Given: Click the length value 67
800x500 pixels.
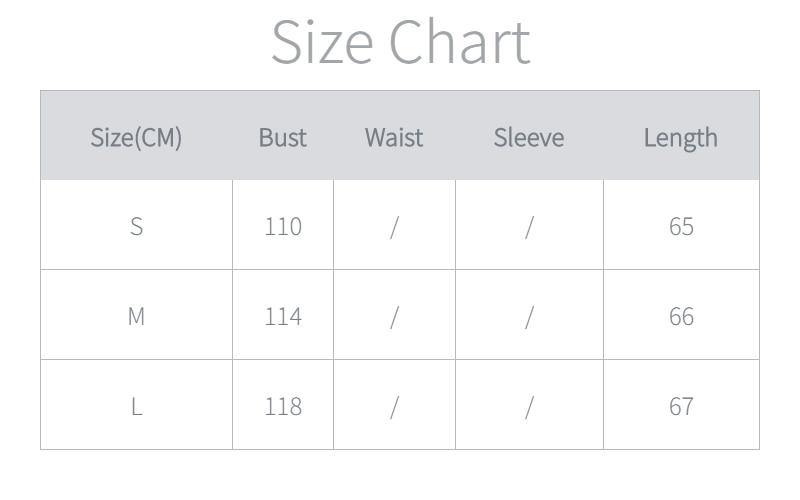Looking at the screenshot, I should coord(681,406).
